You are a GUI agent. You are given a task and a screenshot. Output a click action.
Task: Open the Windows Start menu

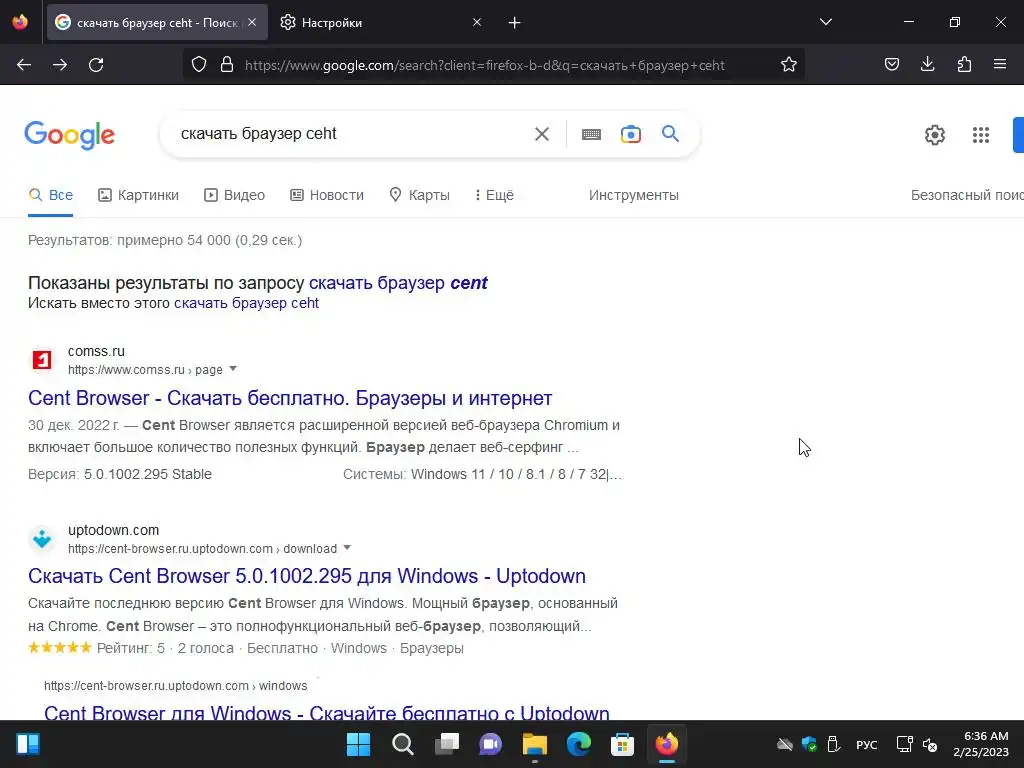pos(358,744)
